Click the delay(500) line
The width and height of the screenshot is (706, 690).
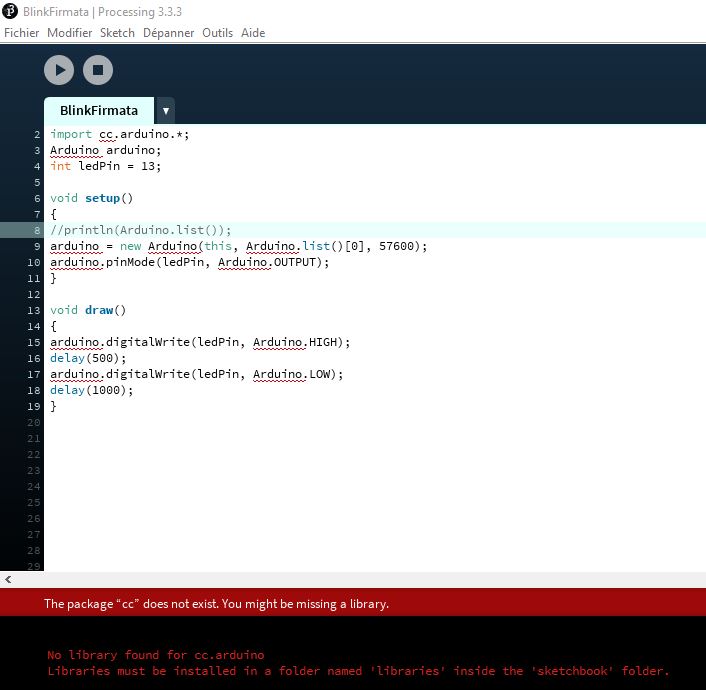[x=88, y=358]
